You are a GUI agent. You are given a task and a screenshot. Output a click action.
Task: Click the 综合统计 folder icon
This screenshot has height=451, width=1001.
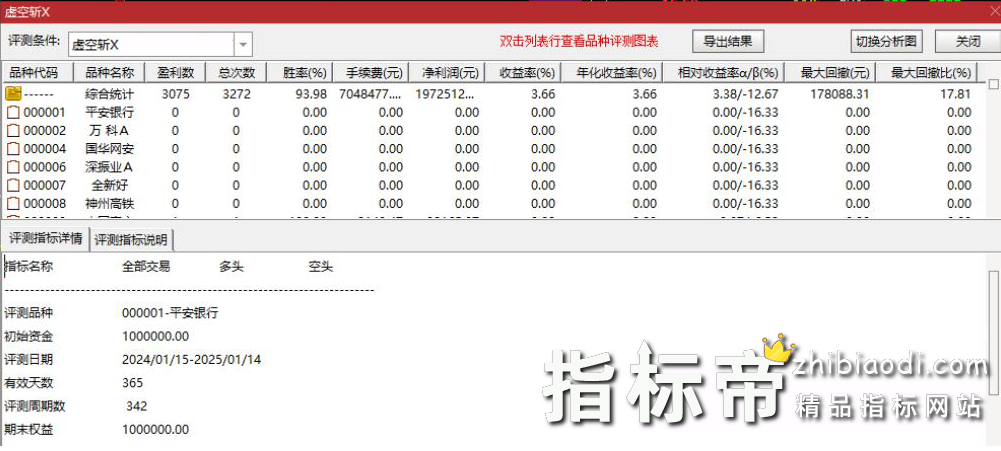point(13,94)
